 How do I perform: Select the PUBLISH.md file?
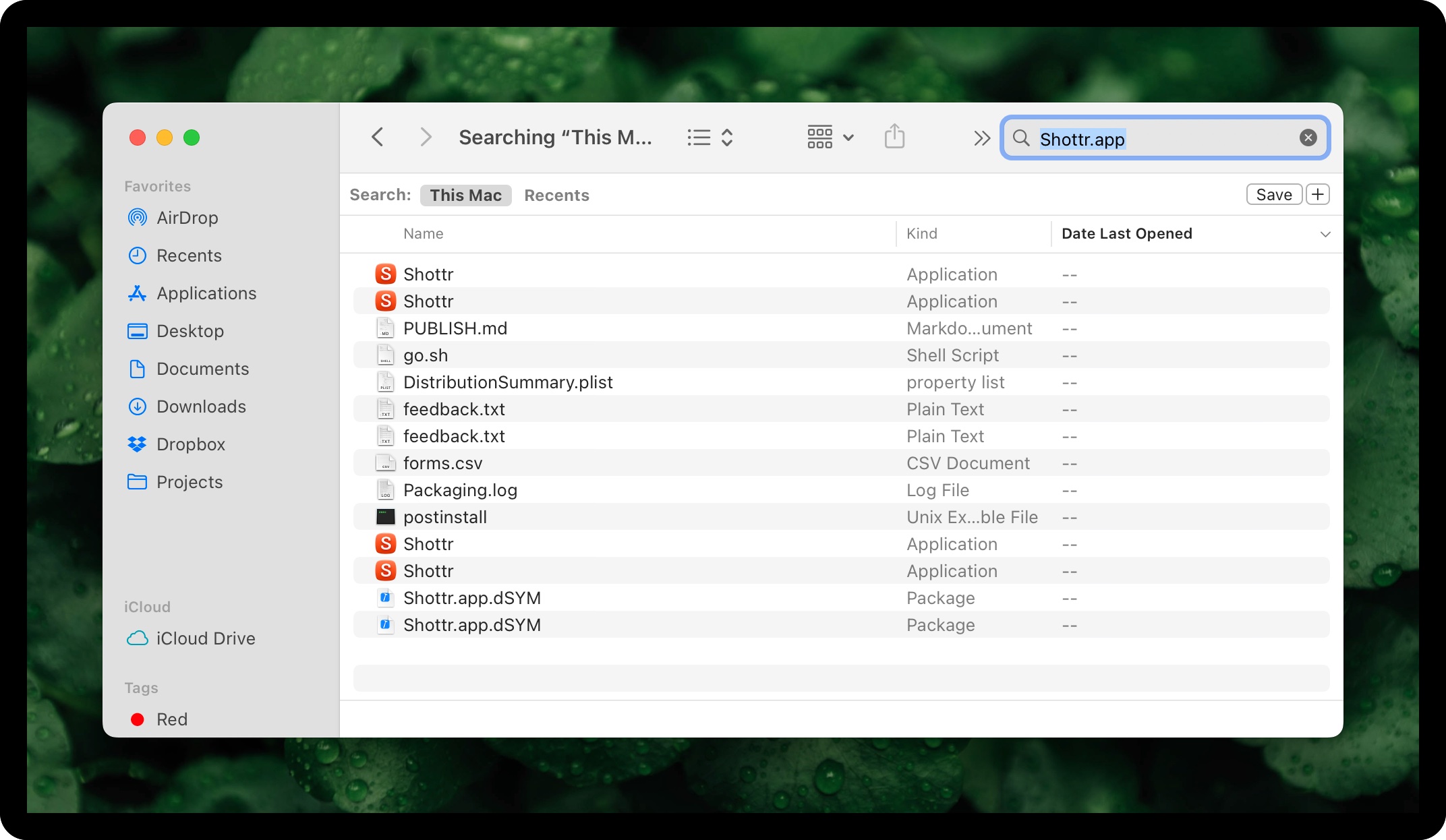(842, 328)
